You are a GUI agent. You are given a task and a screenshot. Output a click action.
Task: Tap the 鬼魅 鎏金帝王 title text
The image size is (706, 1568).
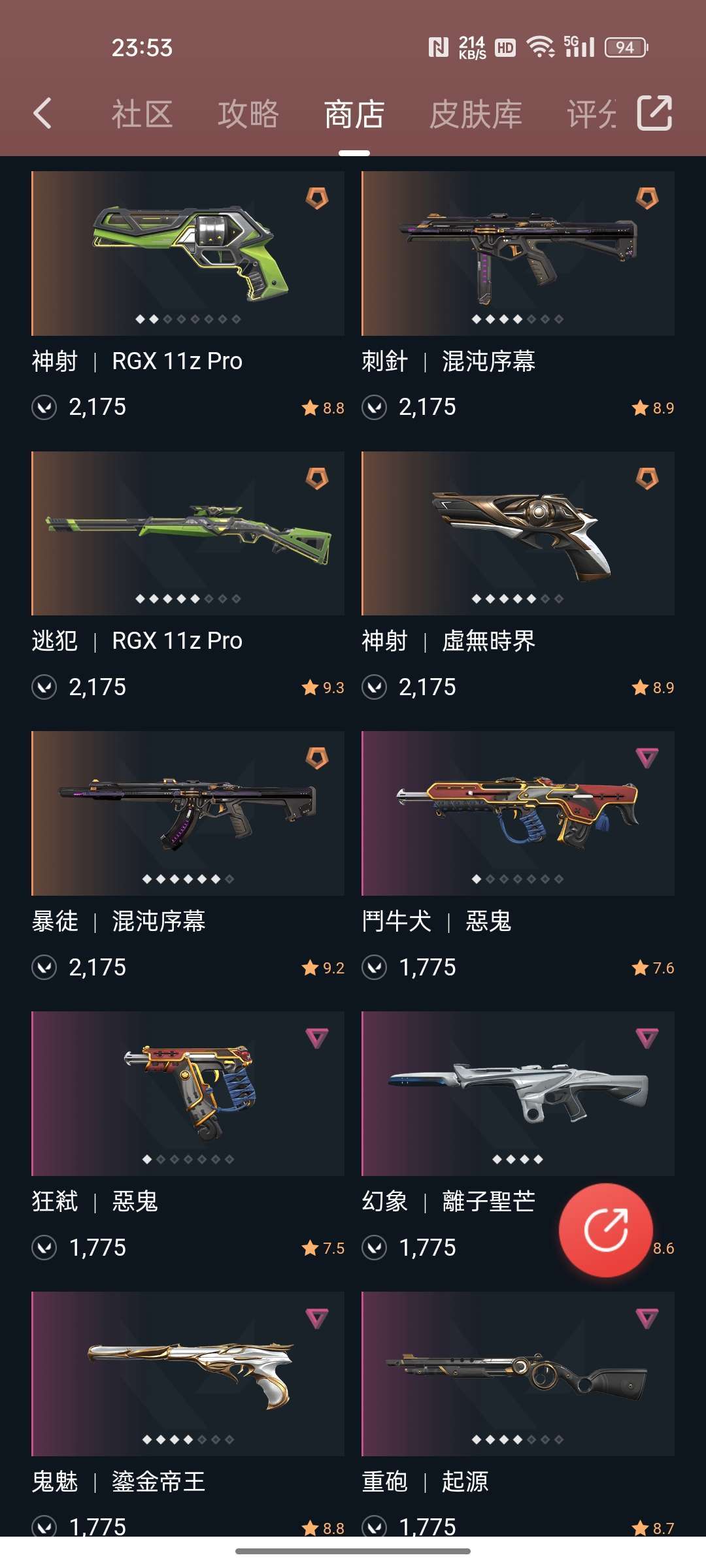pyautogui.click(x=118, y=1481)
